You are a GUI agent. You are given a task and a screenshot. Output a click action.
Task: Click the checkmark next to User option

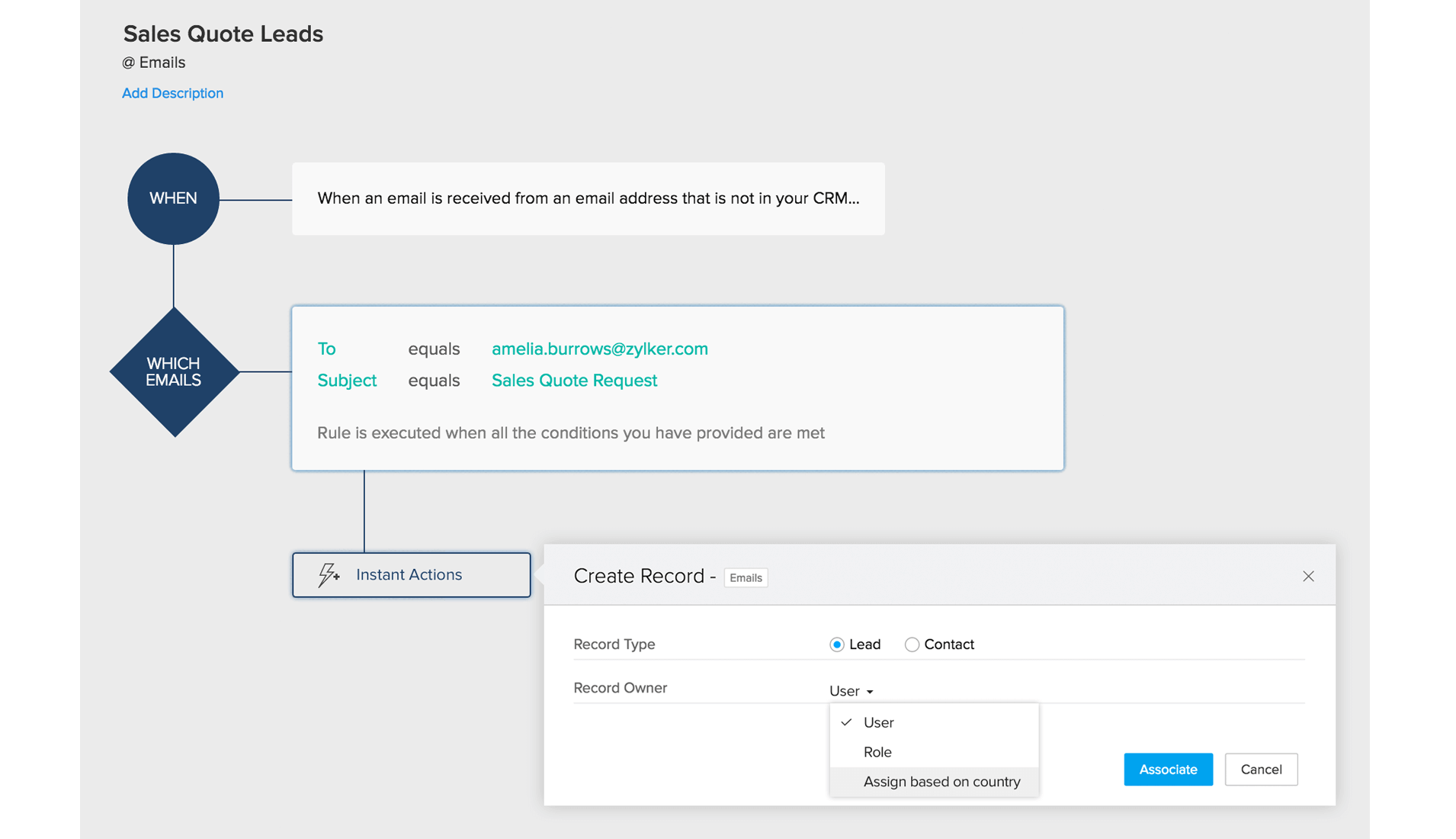(x=846, y=722)
